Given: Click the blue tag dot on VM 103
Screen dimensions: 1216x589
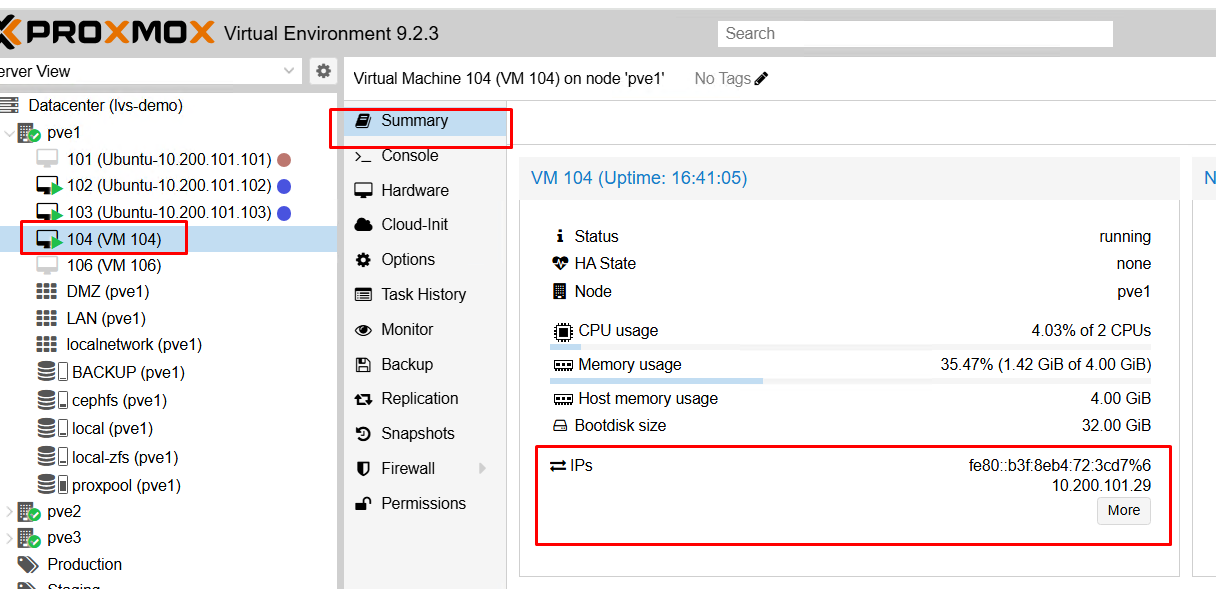Looking at the screenshot, I should coord(284,213).
